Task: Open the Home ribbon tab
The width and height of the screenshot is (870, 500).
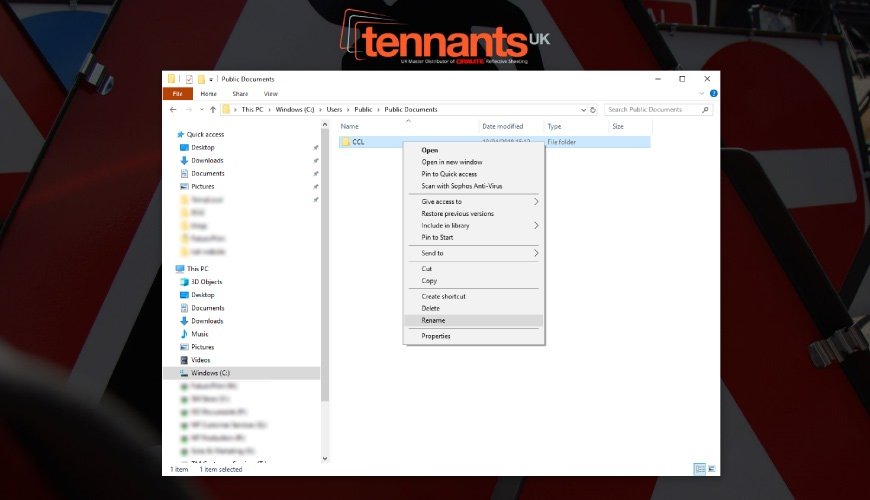Action: (209, 94)
